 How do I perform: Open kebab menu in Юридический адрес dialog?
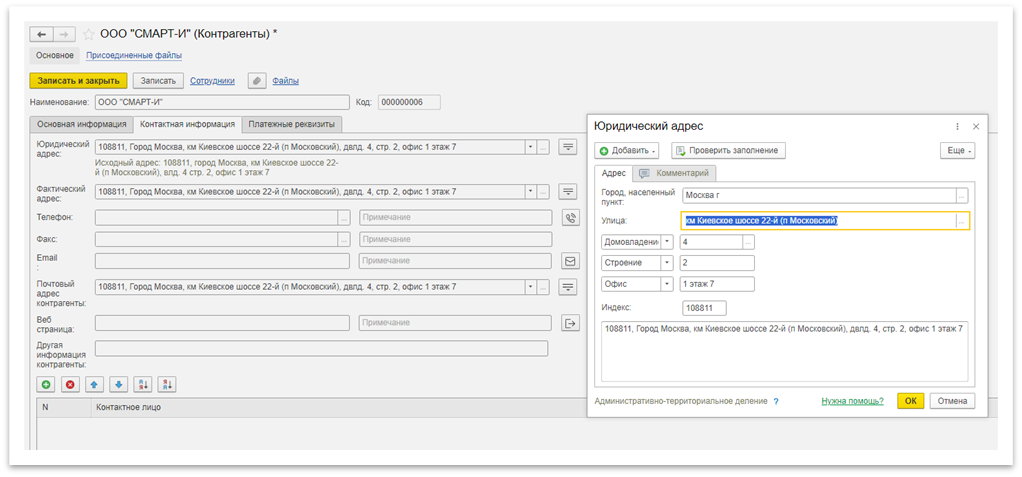(957, 126)
